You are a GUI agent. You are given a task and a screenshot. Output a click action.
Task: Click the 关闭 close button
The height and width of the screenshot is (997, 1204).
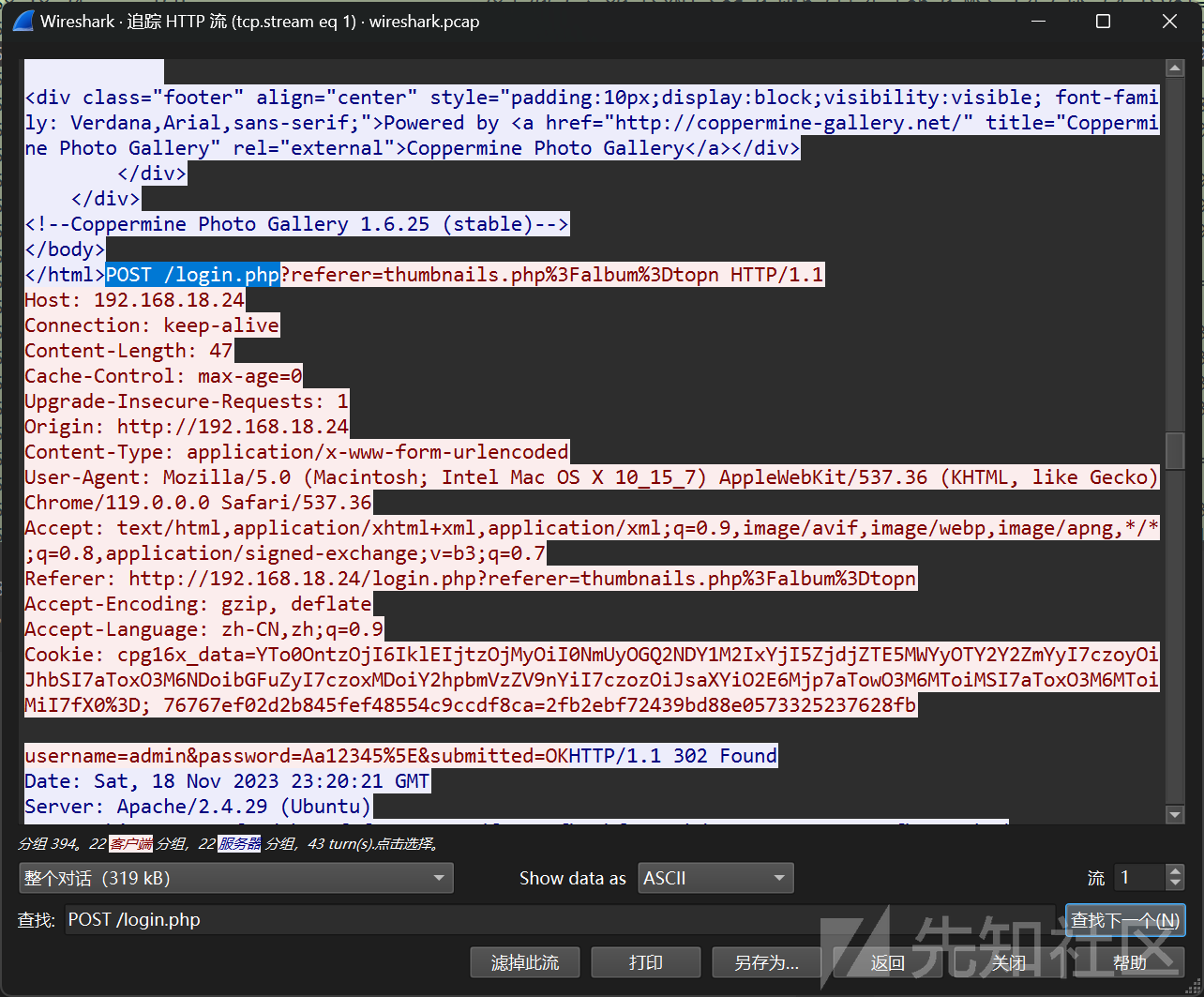click(x=1009, y=962)
